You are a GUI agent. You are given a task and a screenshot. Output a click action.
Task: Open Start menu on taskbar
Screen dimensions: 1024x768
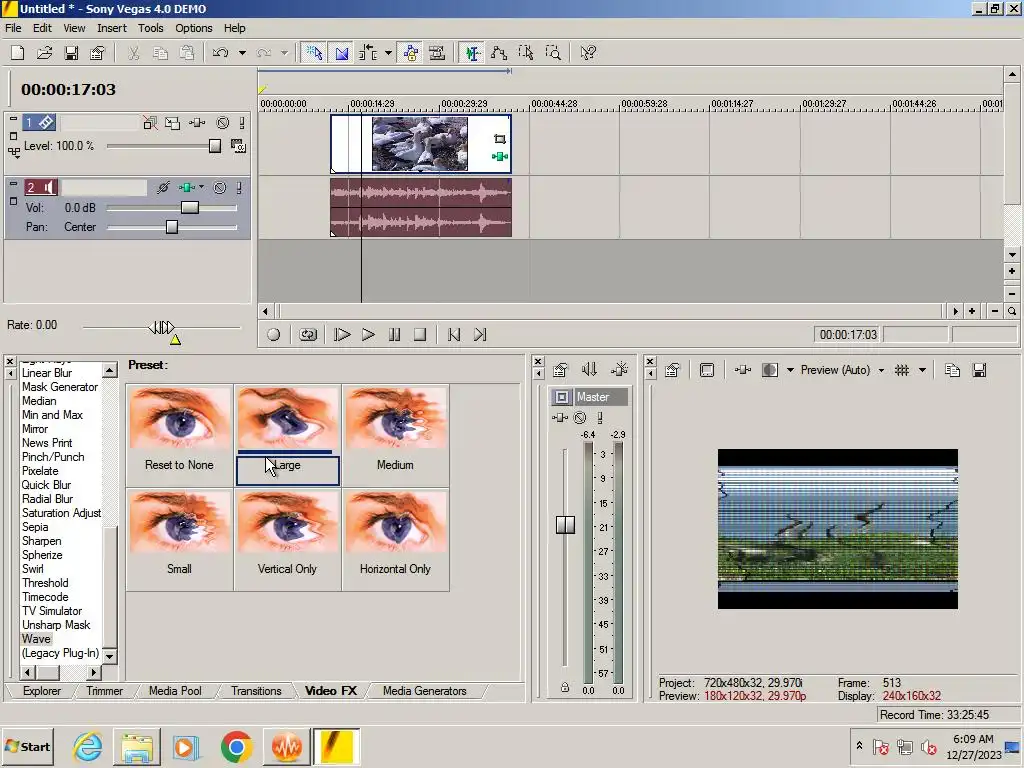click(x=27, y=746)
